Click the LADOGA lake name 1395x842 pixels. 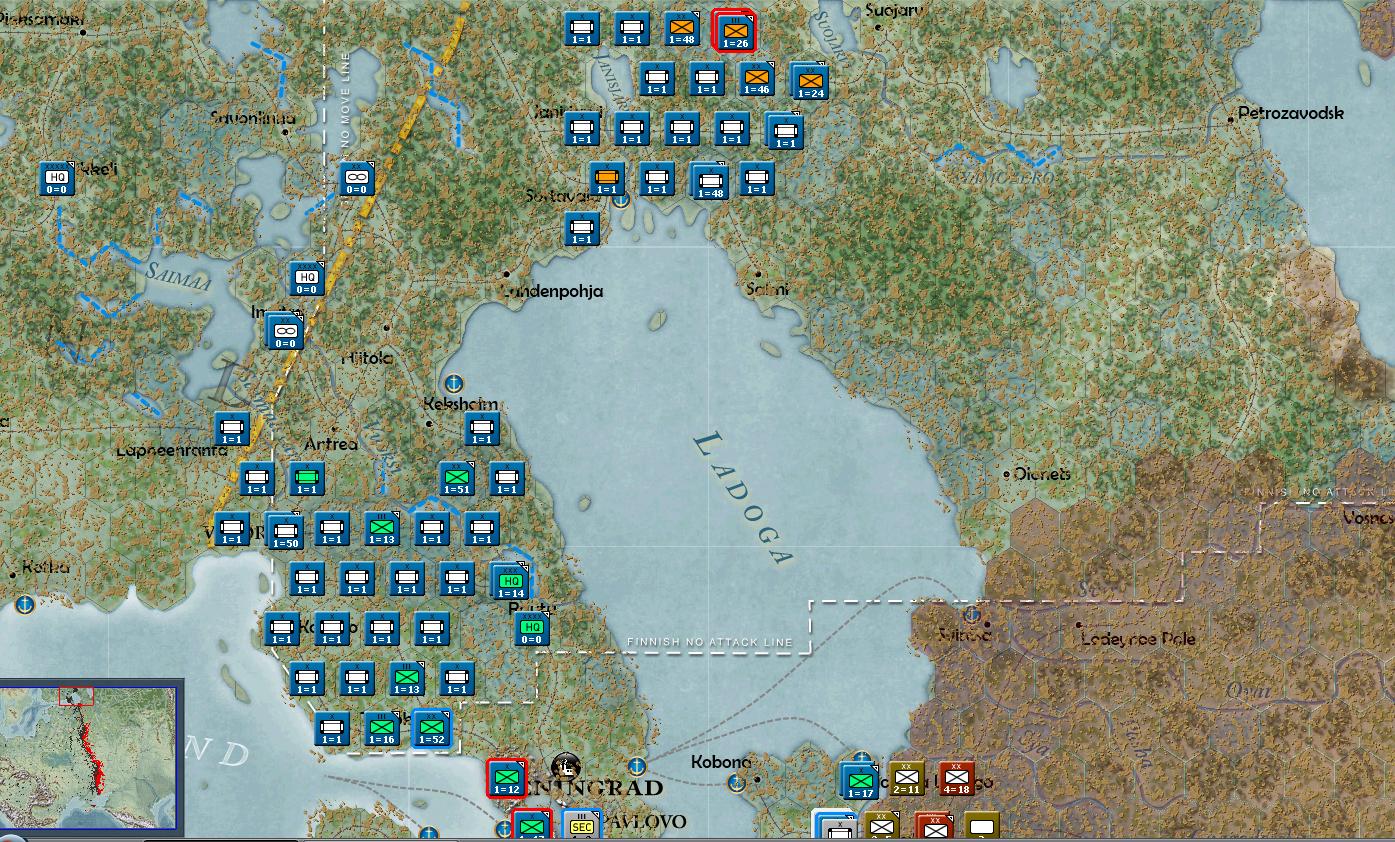pos(744,499)
